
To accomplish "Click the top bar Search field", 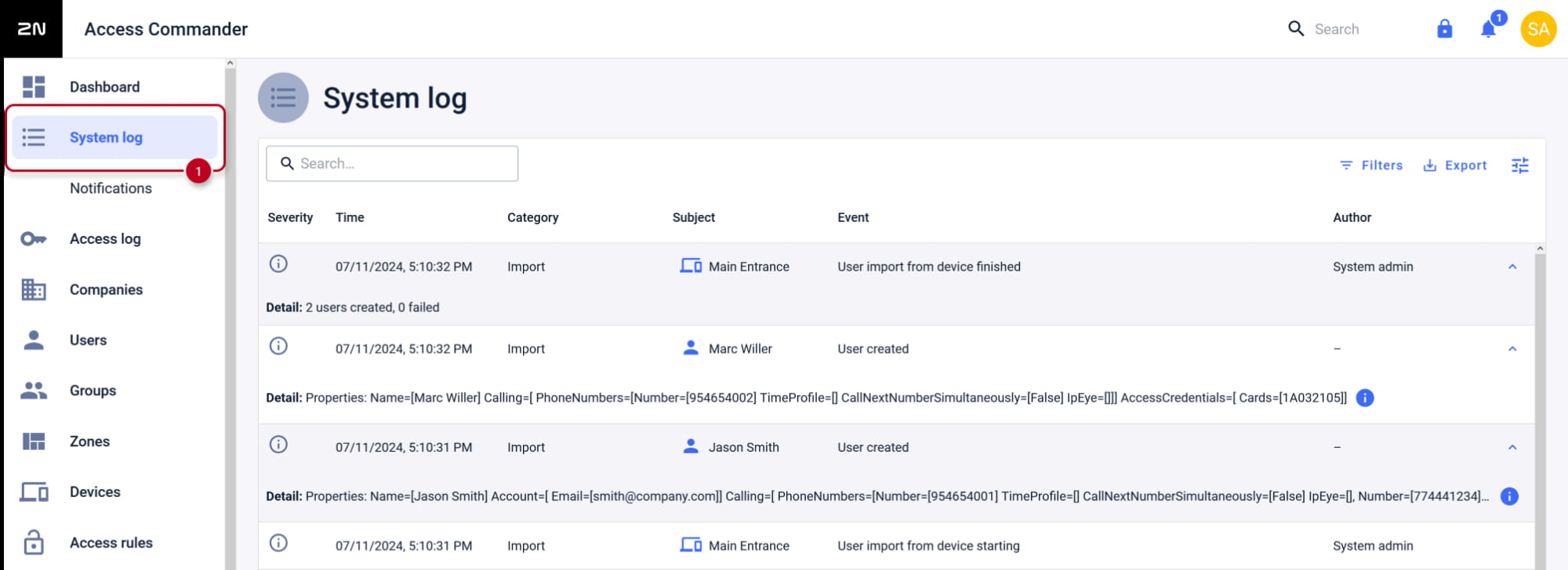I will click(1337, 29).
